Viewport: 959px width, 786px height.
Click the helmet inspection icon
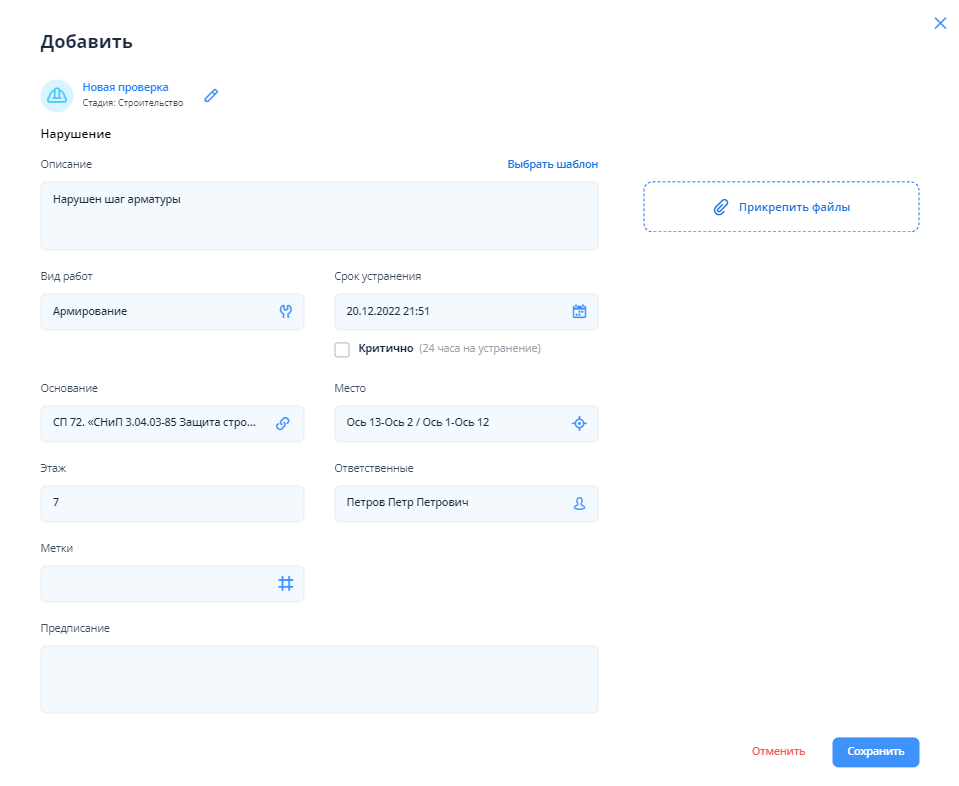57,96
